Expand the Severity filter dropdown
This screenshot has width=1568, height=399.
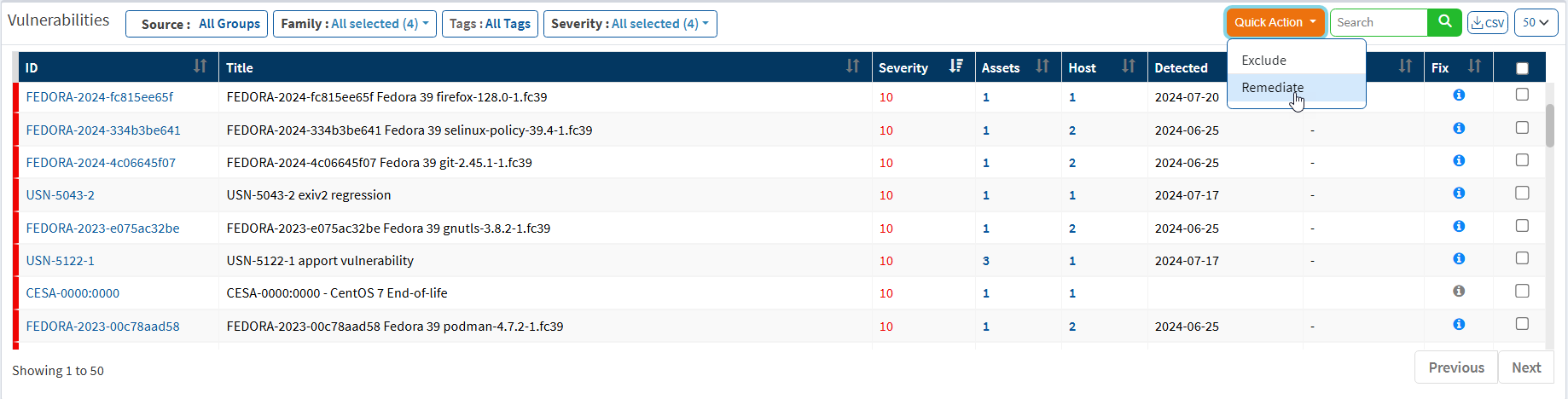630,24
